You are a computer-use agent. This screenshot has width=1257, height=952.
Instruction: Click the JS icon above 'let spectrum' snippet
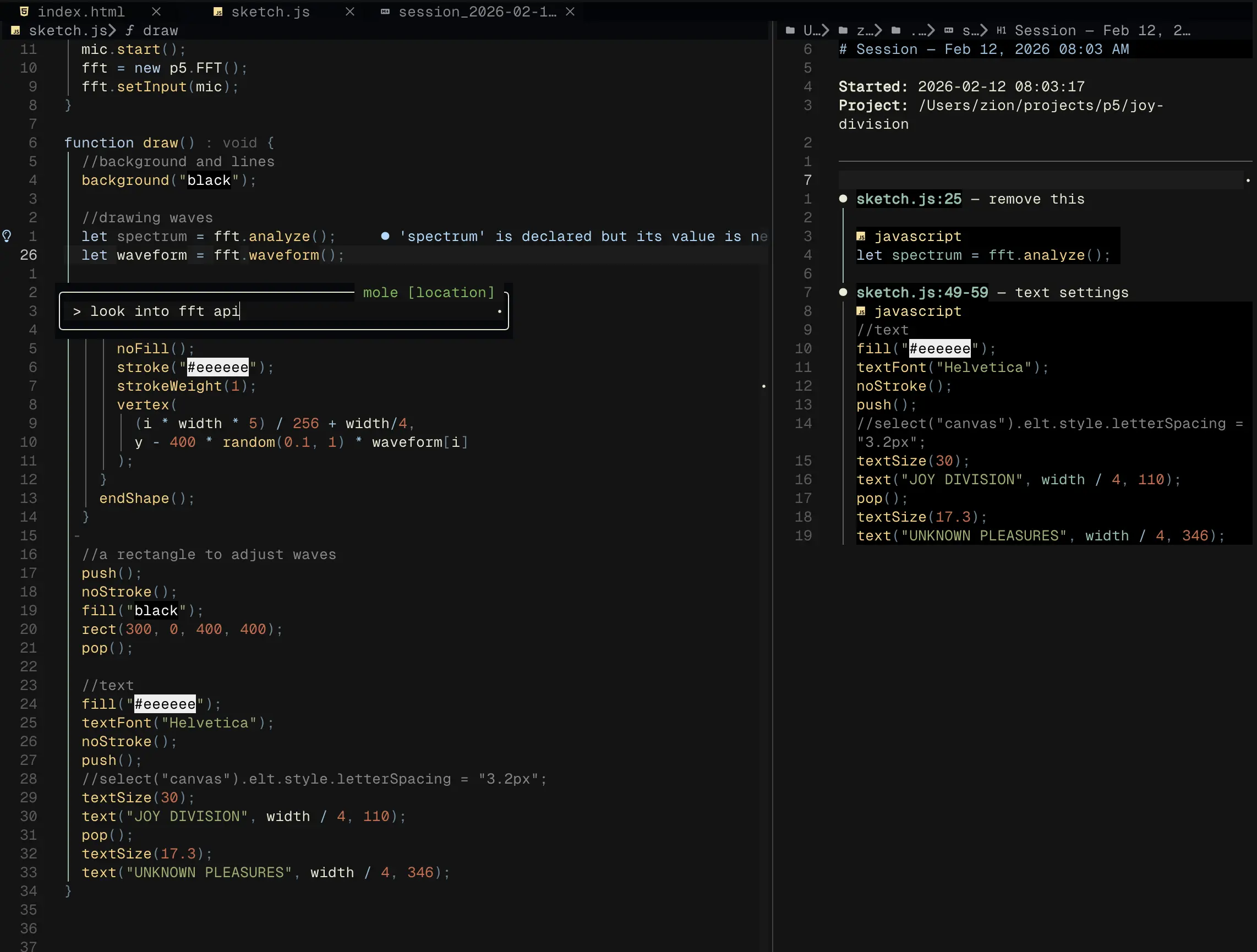pos(861,237)
